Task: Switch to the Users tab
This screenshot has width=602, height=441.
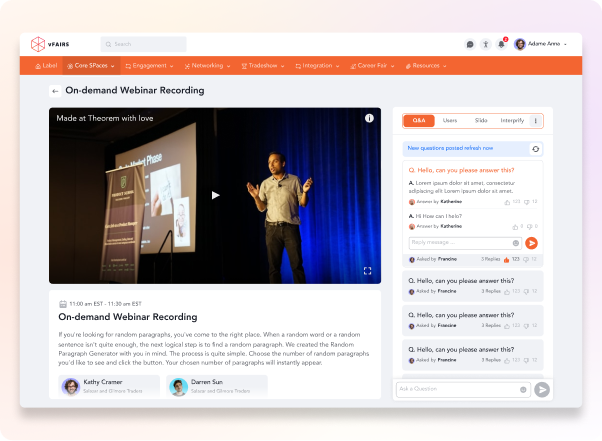Action: (x=450, y=121)
